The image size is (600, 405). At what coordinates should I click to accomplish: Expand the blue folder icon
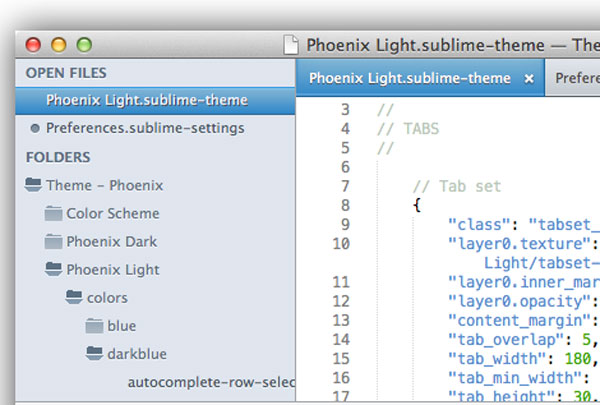click(x=94, y=326)
